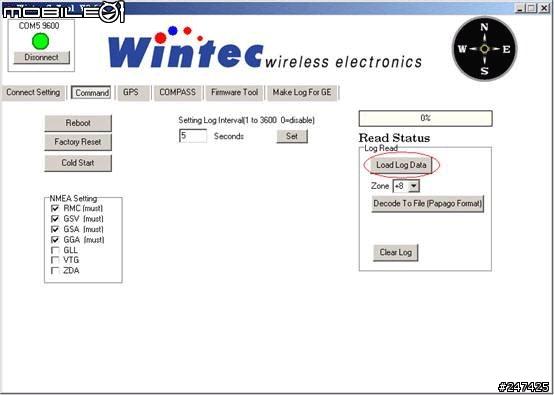The width and height of the screenshot is (554, 395).
Task: Click the compass rose image
Action: [x=484, y=49]
